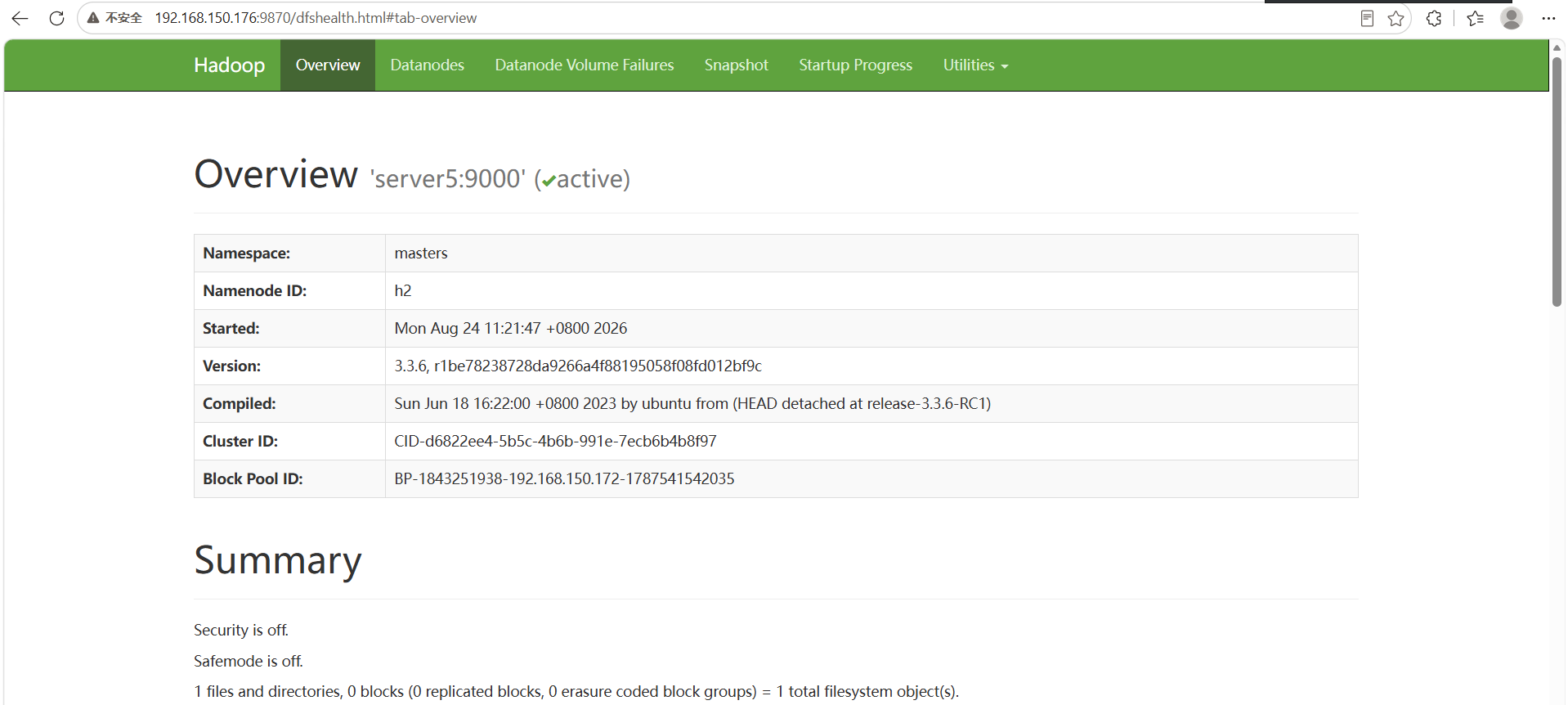This screenshot has height=705, width=1568.
Task: Open the browser extensions puzzle icon
Action: pos(1434,18)
